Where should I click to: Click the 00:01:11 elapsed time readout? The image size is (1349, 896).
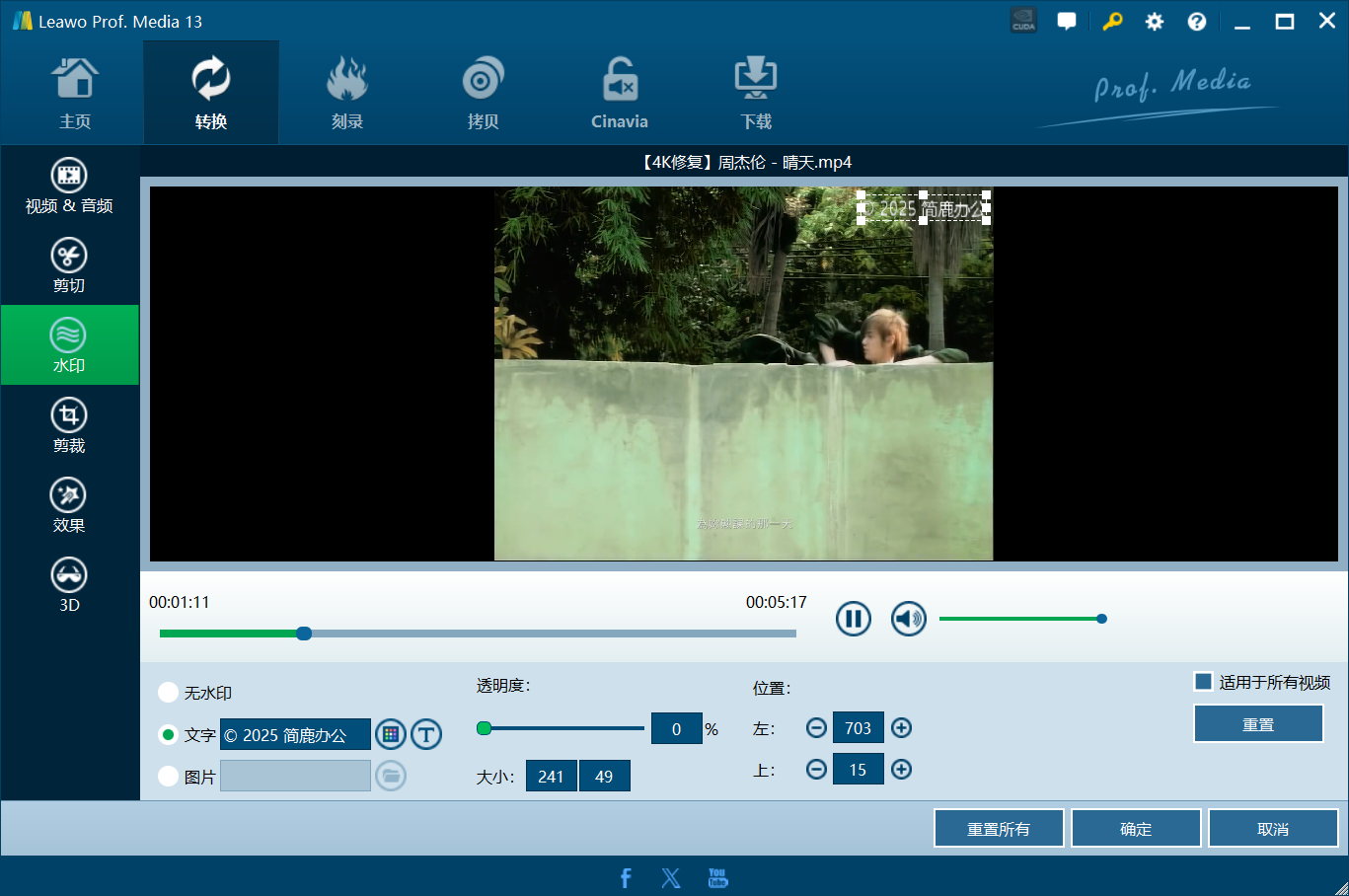(x=180, y=602)
